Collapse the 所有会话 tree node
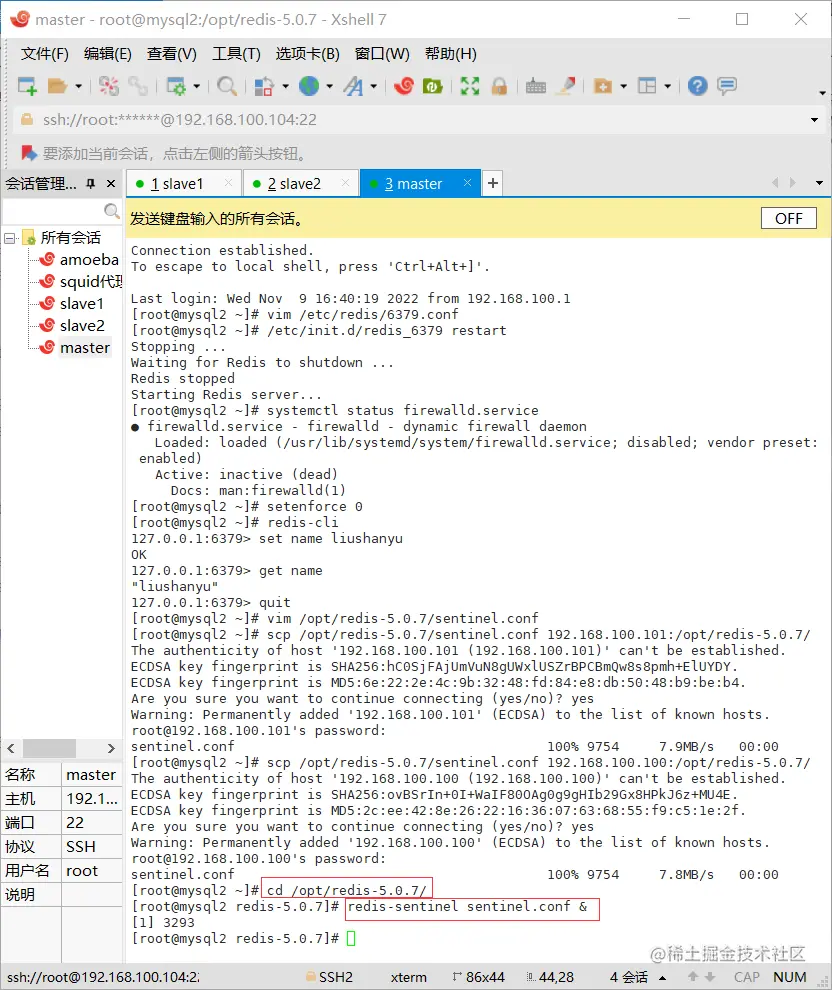The height and width of the screenshot is (990, 832). (x=9, y=238)
